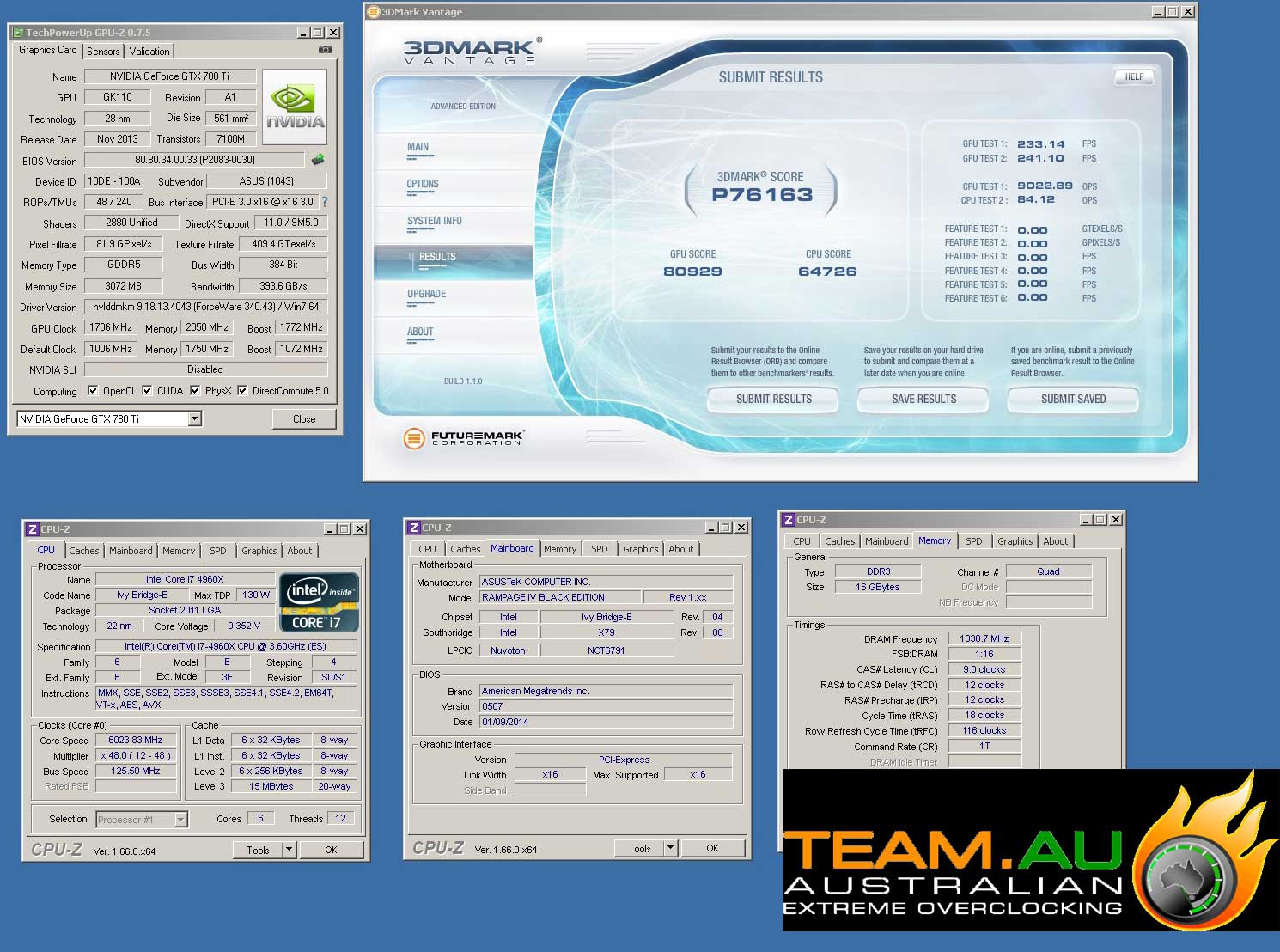This screenshot has height=952, width=1280.
Task: Click the Intel Core i7 logo in CPU-Z
Action: 319,602
